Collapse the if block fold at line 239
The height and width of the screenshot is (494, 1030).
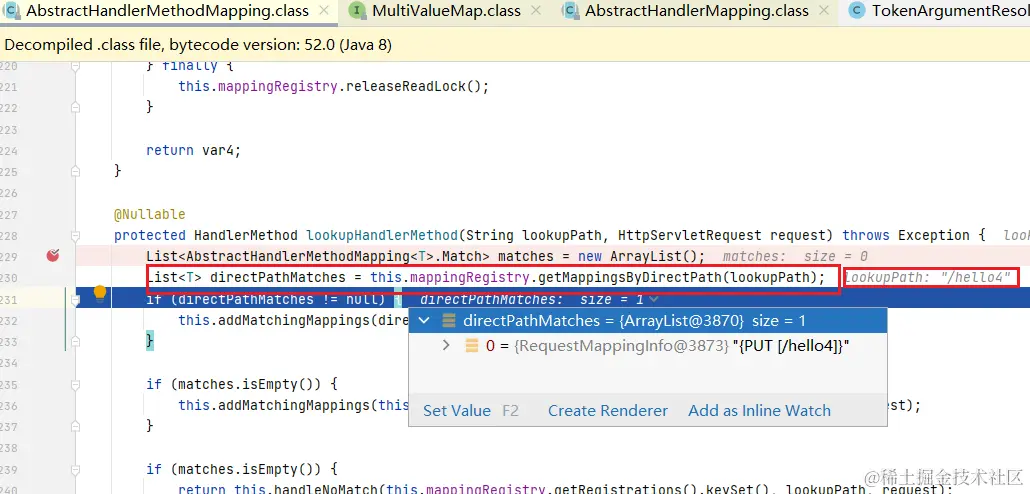point(76,469)
